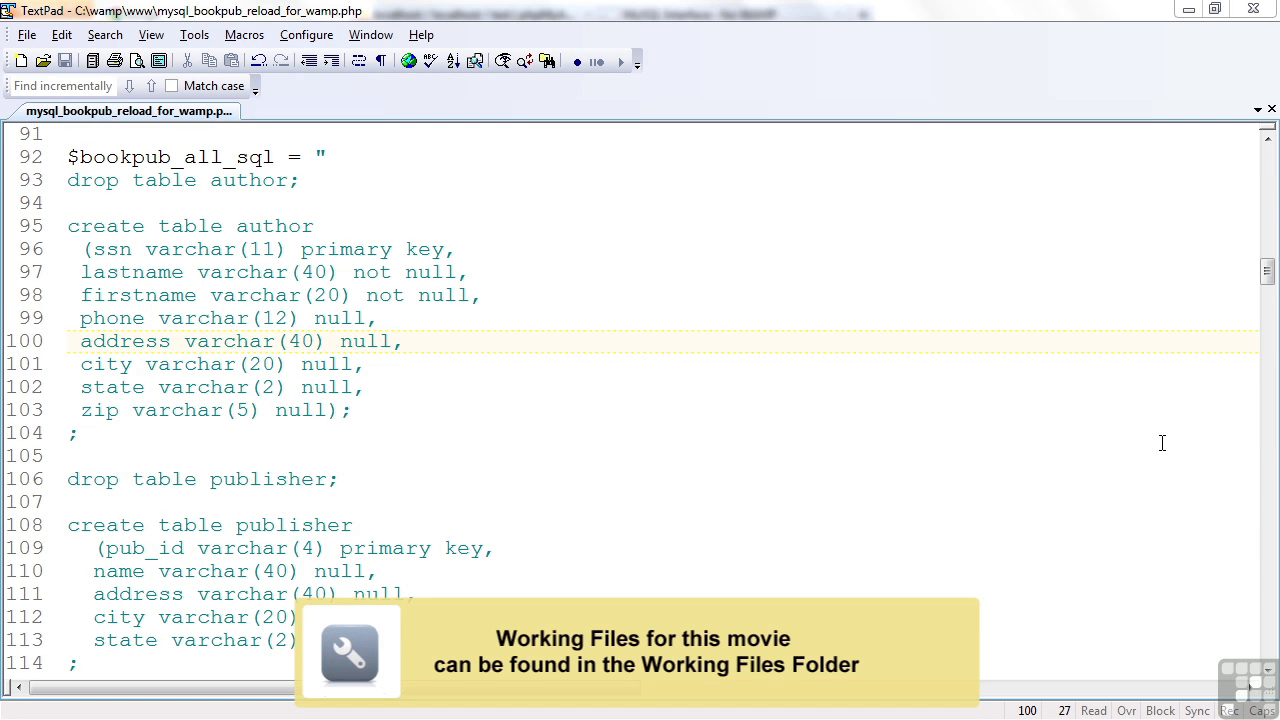Open the Edit menu
The image size is (1280, 720).
point(62,35)
